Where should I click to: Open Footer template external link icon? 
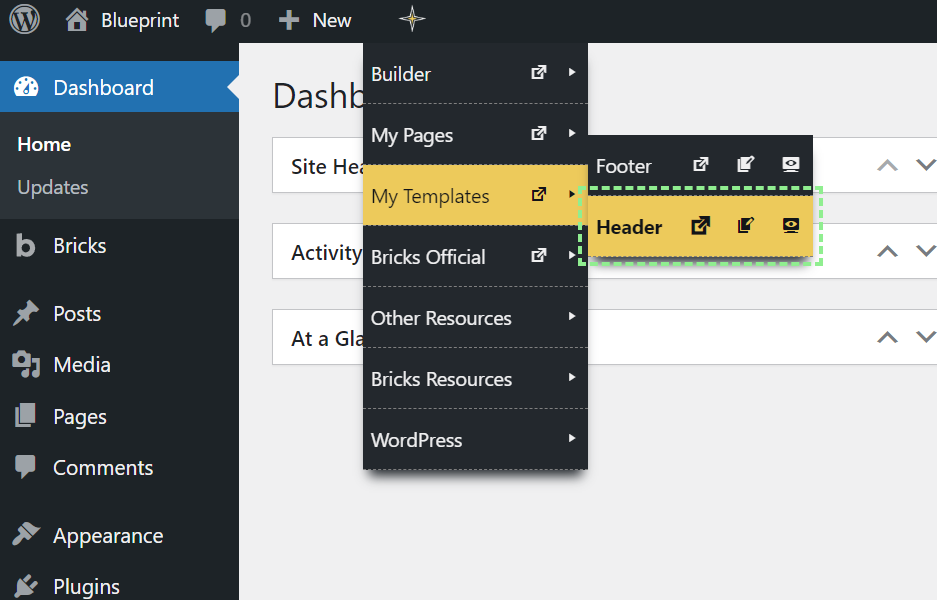click(701, 165)
